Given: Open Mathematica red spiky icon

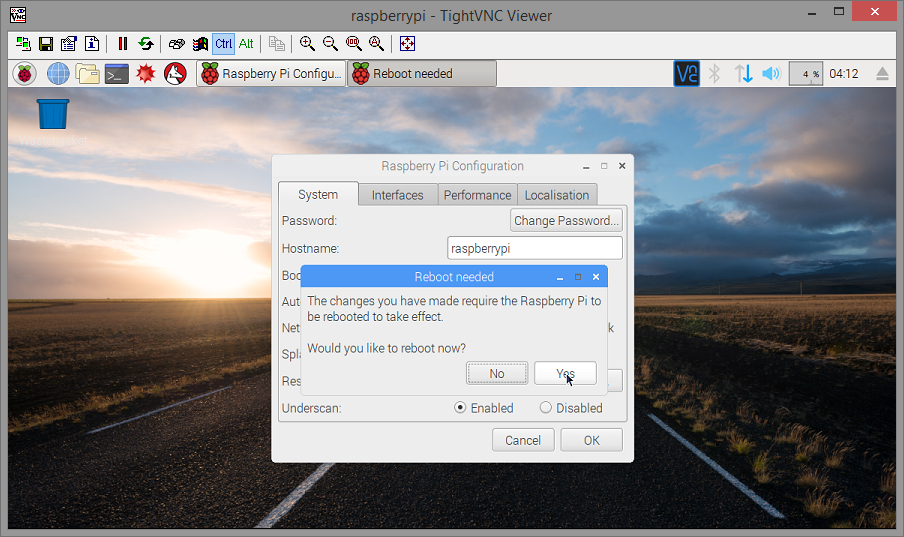Looking at the screenshot, I should 146,74.
